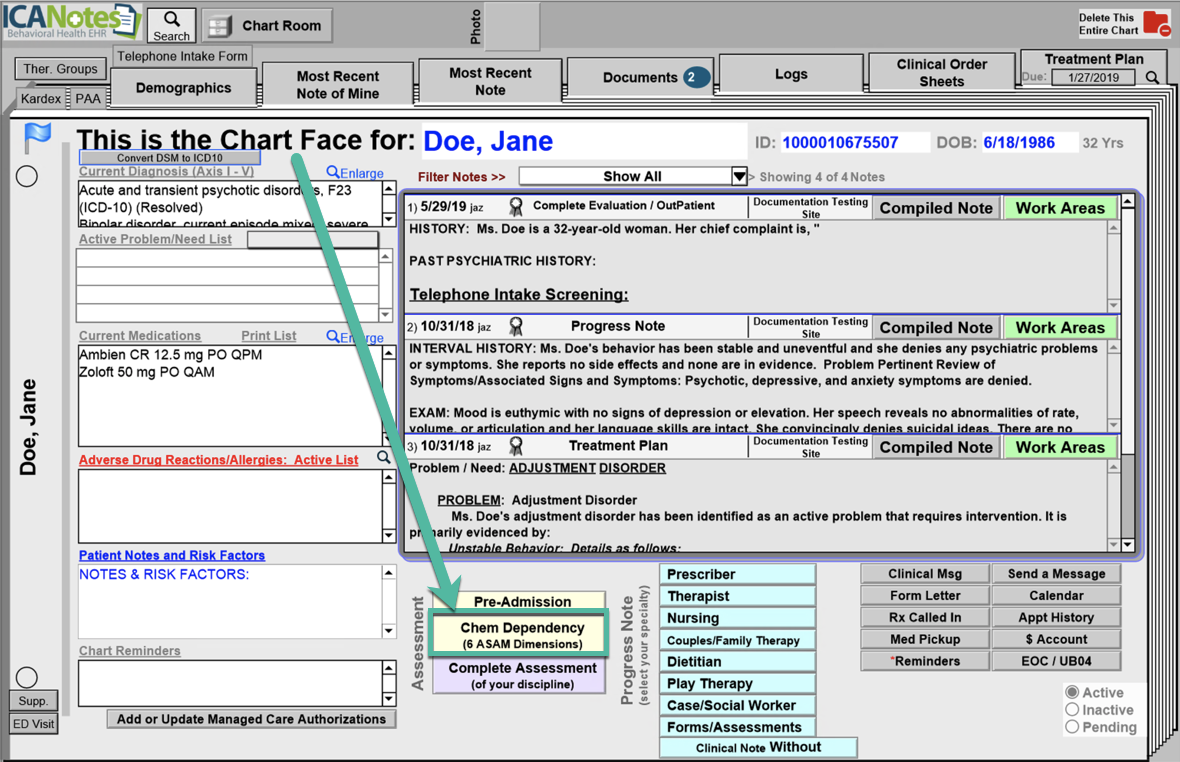Click the Photo placeholder box
Screen dimensions: 1180x762
(x=512, y=26)
